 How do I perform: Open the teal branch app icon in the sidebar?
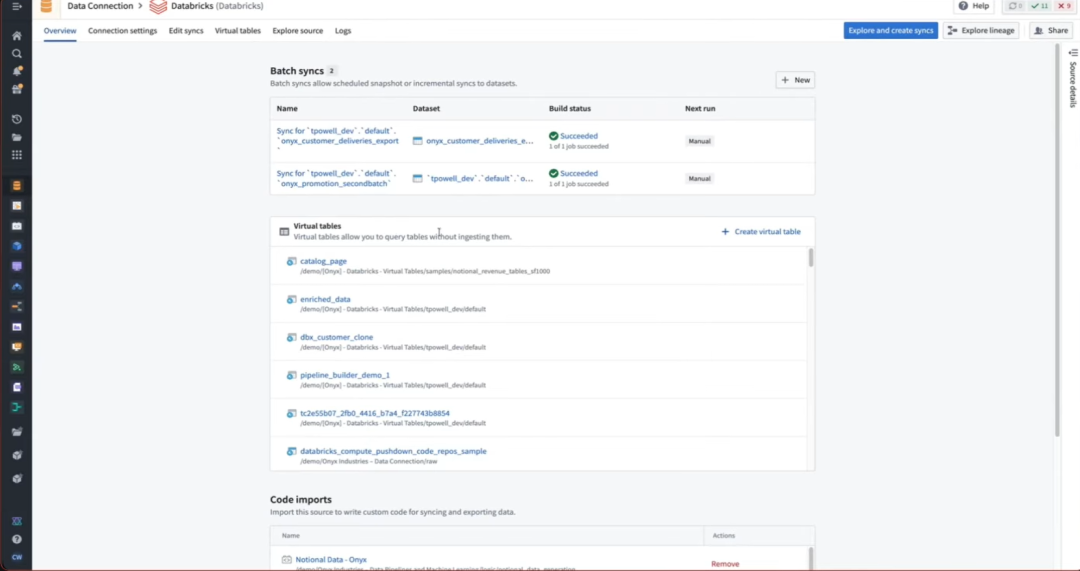coord(17,407)
